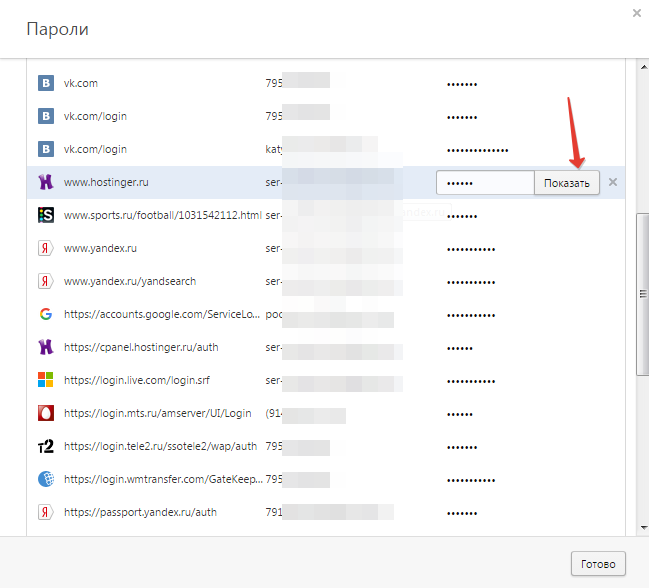Click password dots in the accounts.google.com row
The height and width of the screenshot is (588, 649).
click(x=471, y=315)
